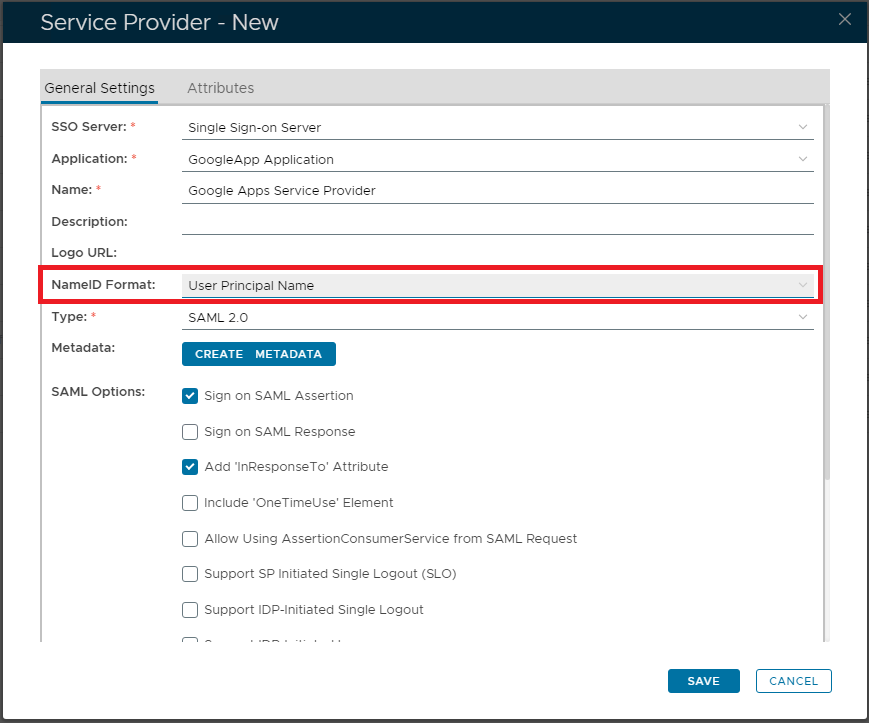Select the General Settings tab
This screenshot has height=723, width=869.
click(x=99, y=88)
